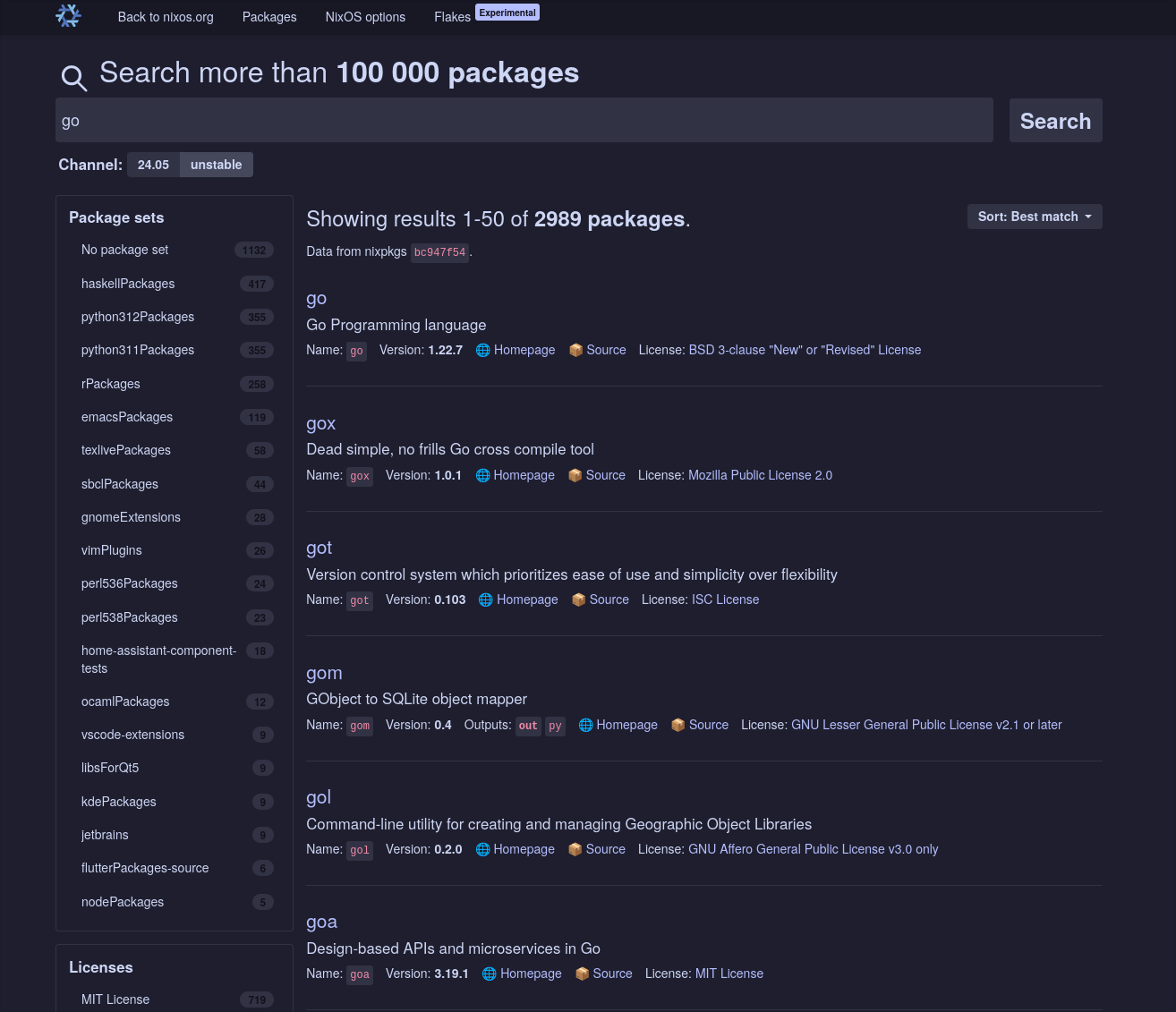
Task: Open the Flakes experimental tab
Action: pos(452,17)
